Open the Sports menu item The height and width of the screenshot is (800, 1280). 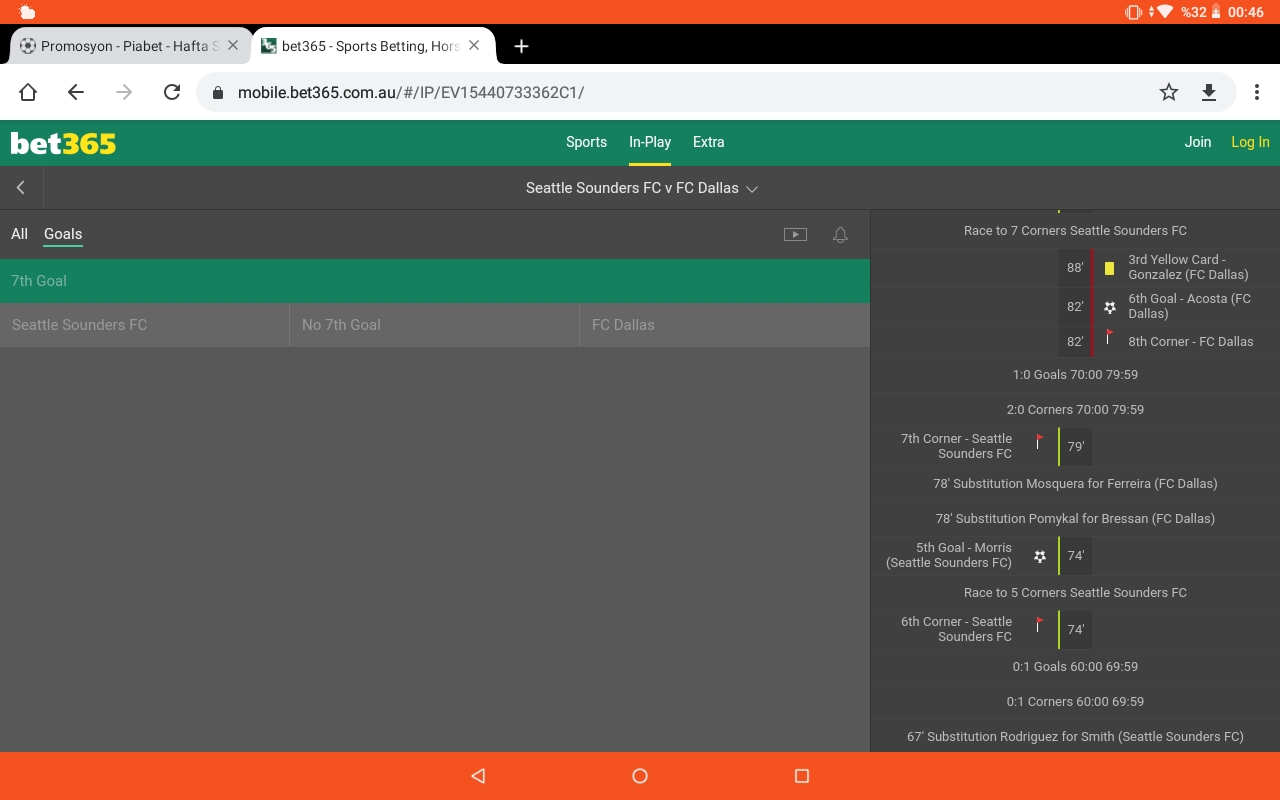pyautogui.click(x=586, y=142)
